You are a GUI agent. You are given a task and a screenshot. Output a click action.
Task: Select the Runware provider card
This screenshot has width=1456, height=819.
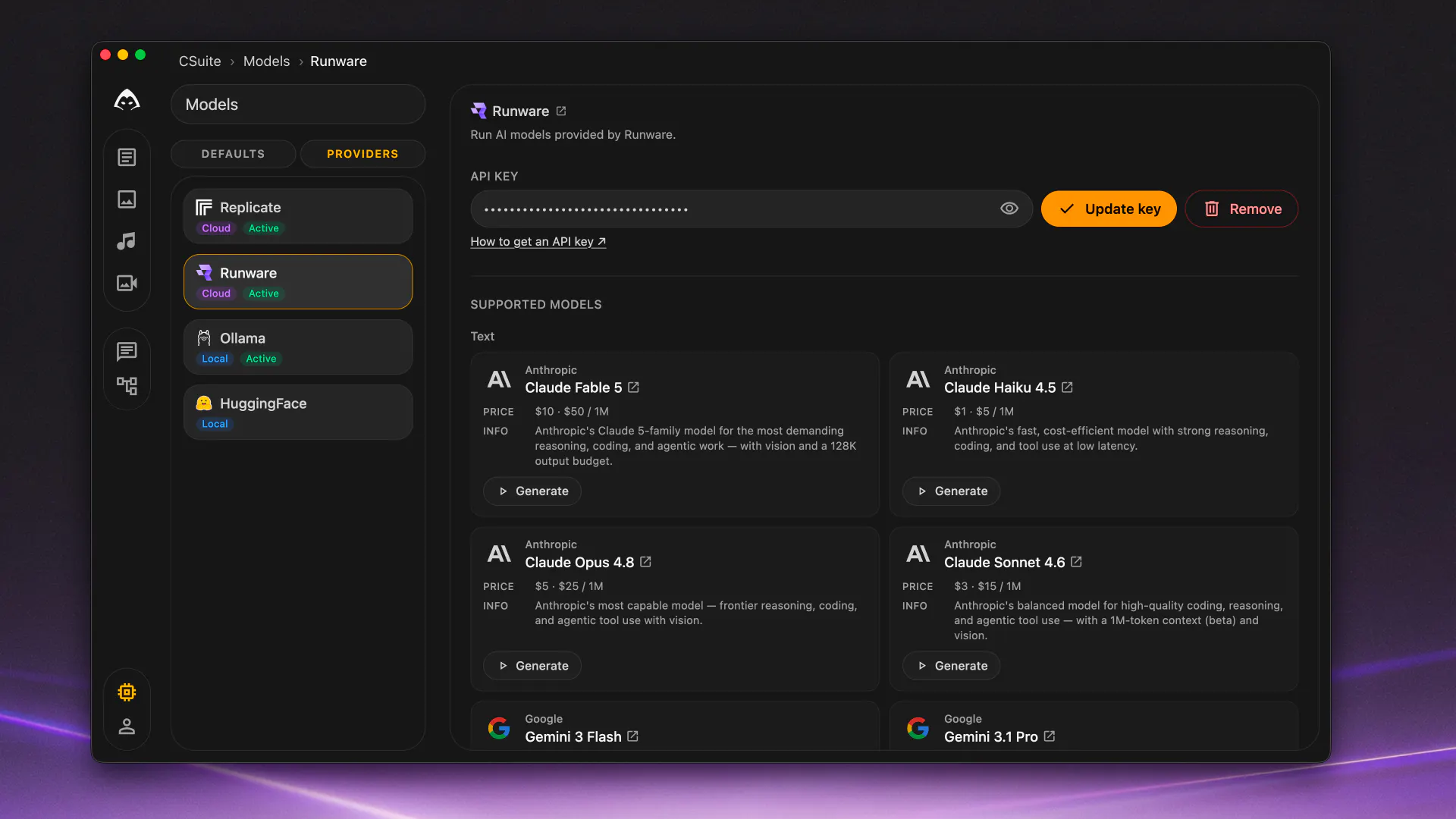tap(298, 281)
